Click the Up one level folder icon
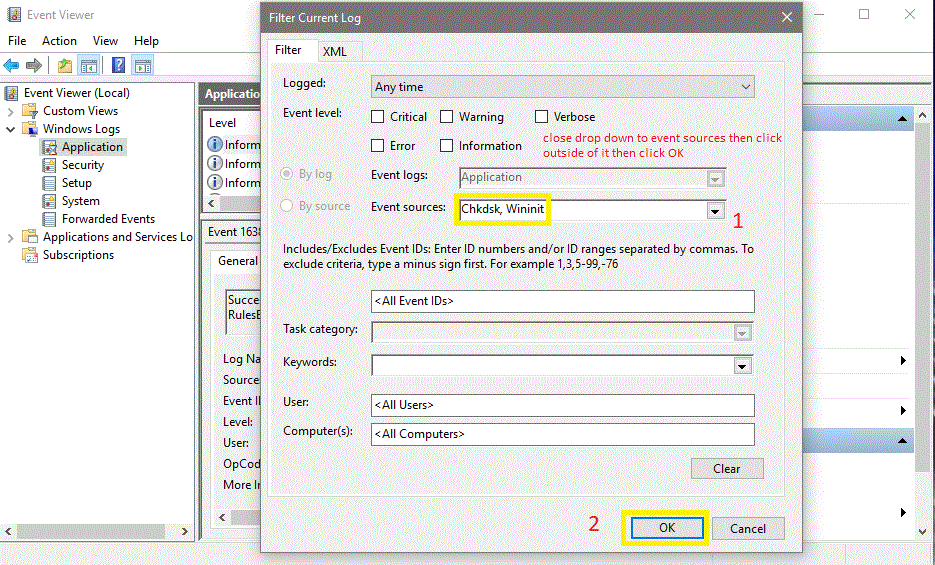 (65, 65)
